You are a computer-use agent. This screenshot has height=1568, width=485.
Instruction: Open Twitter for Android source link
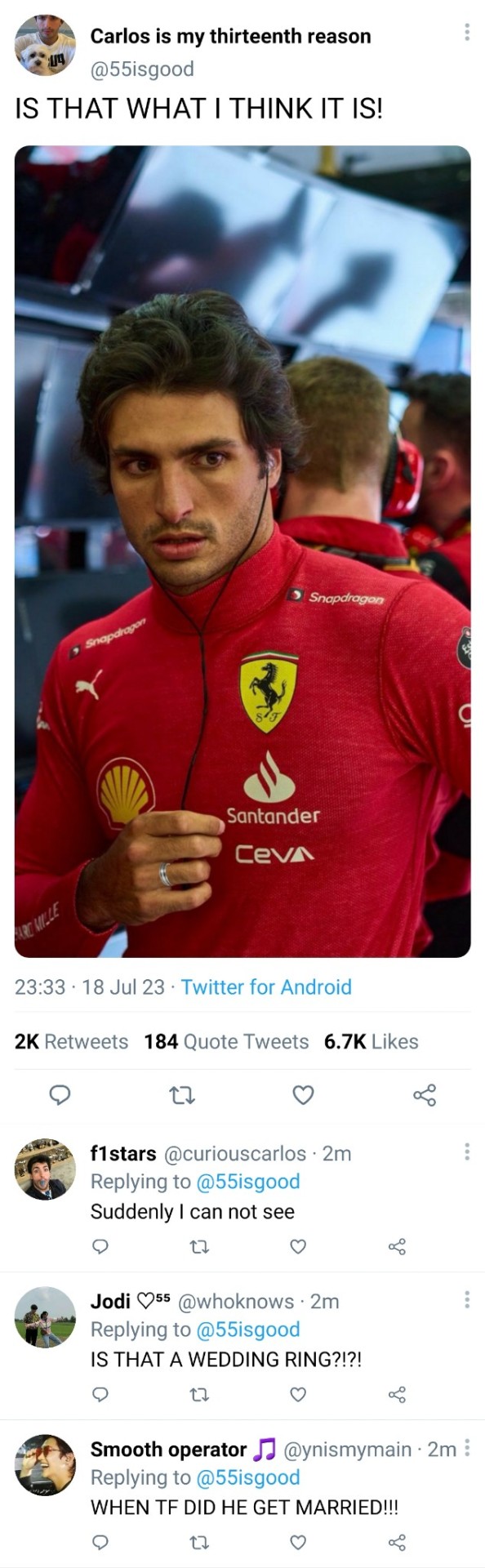[266, 987]
